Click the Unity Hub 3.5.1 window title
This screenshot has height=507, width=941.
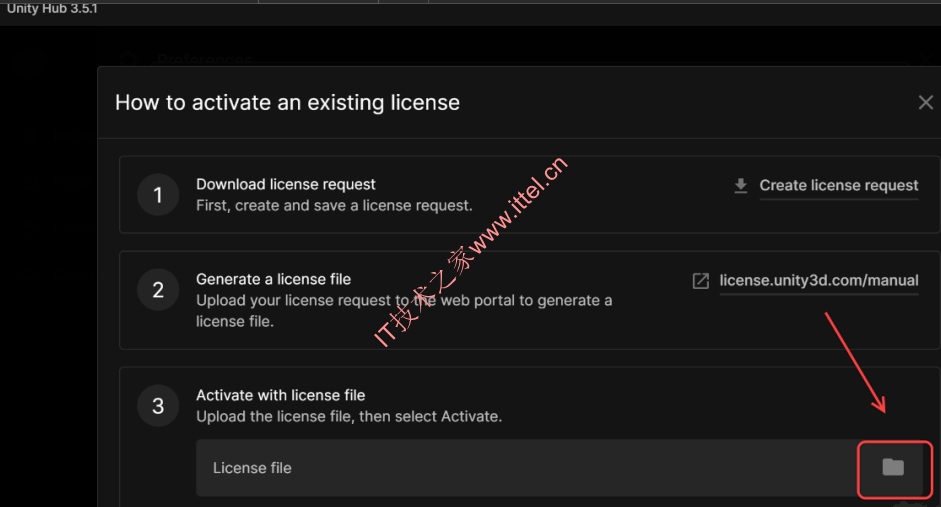coord(52,8)
